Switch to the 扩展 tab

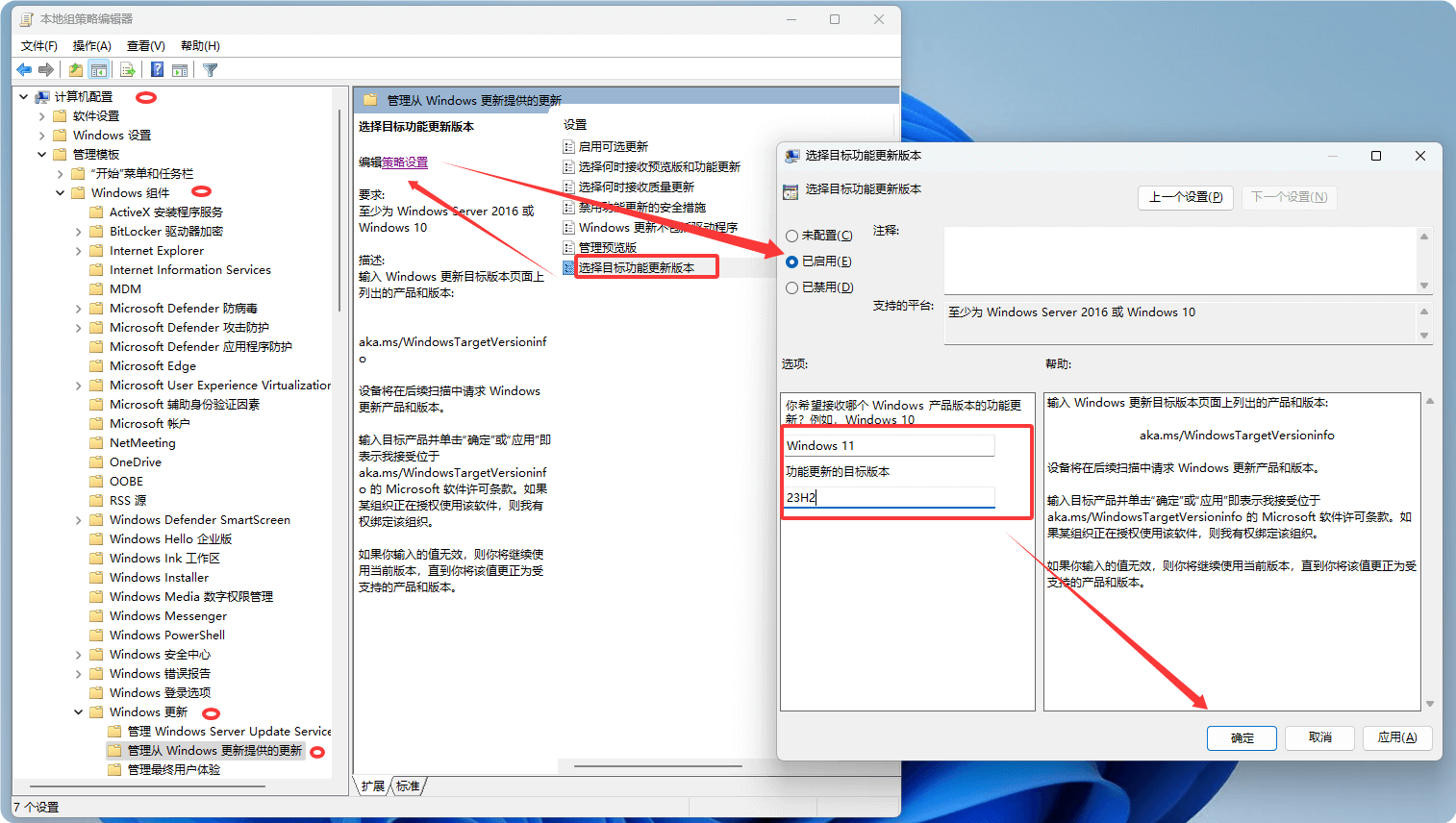373,786
